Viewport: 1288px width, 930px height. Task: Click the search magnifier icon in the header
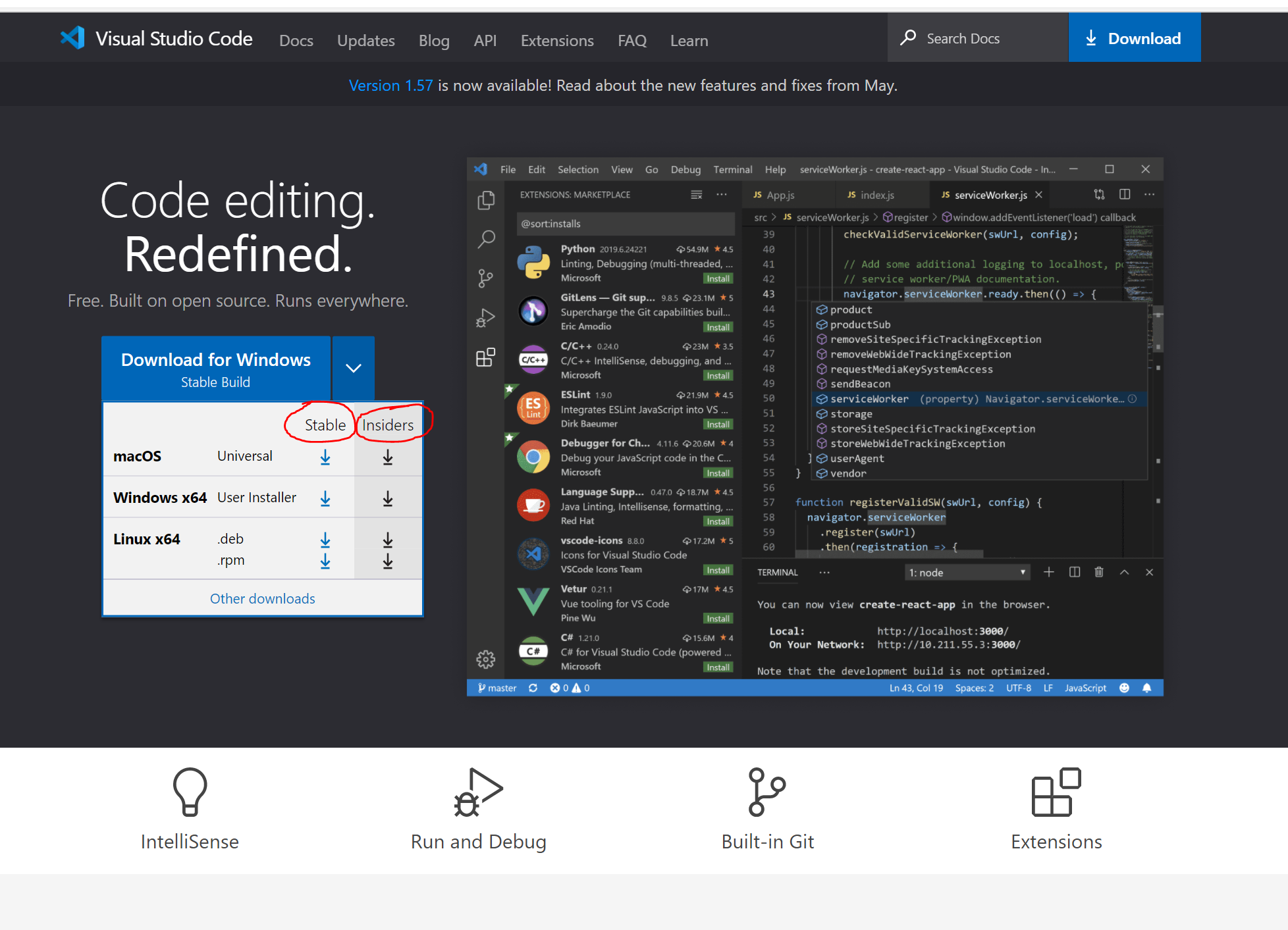[x=908, y=38]
